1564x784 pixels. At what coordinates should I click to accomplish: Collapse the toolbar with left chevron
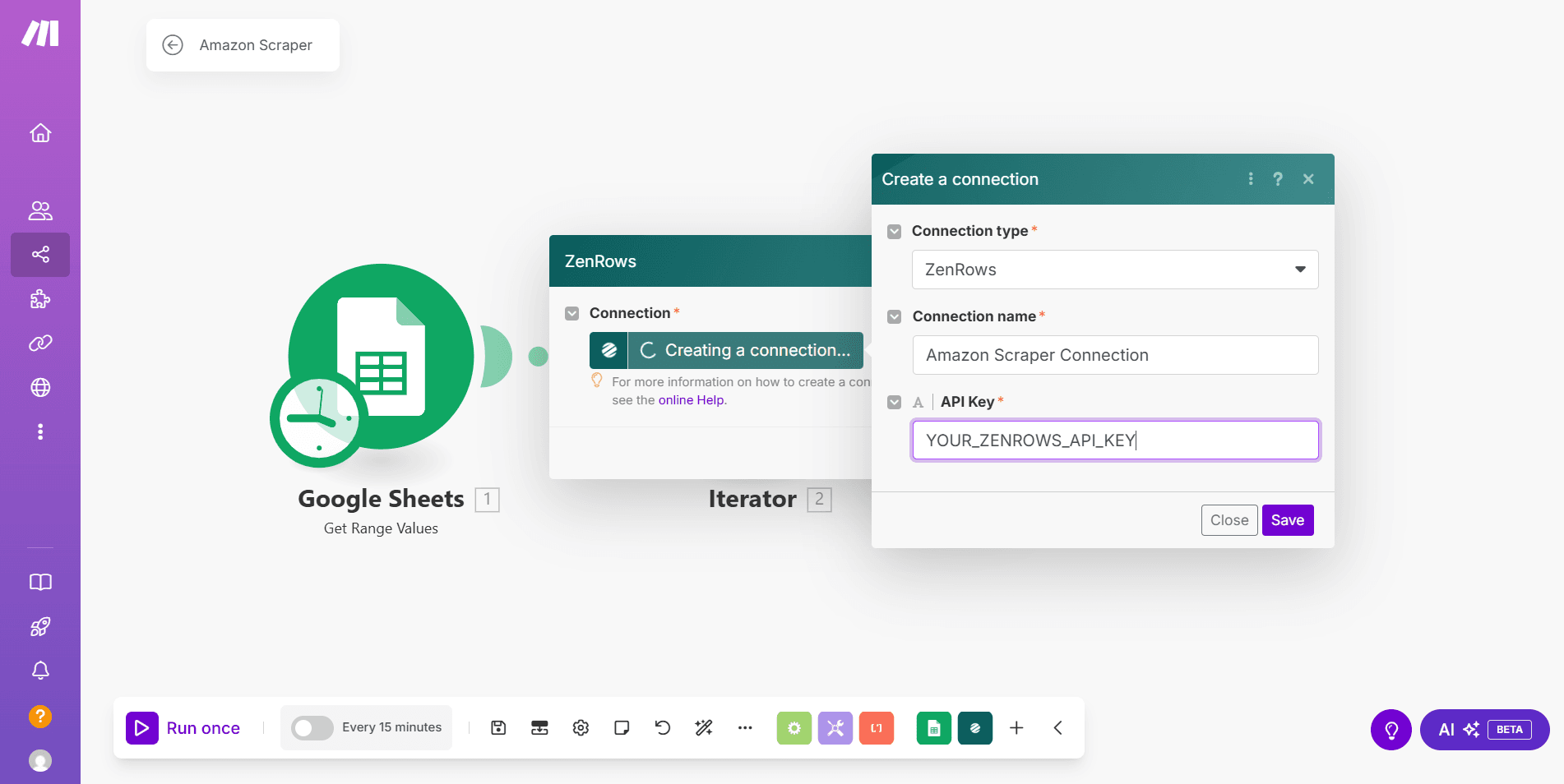pyautogui.click(x=1057, y=728)
